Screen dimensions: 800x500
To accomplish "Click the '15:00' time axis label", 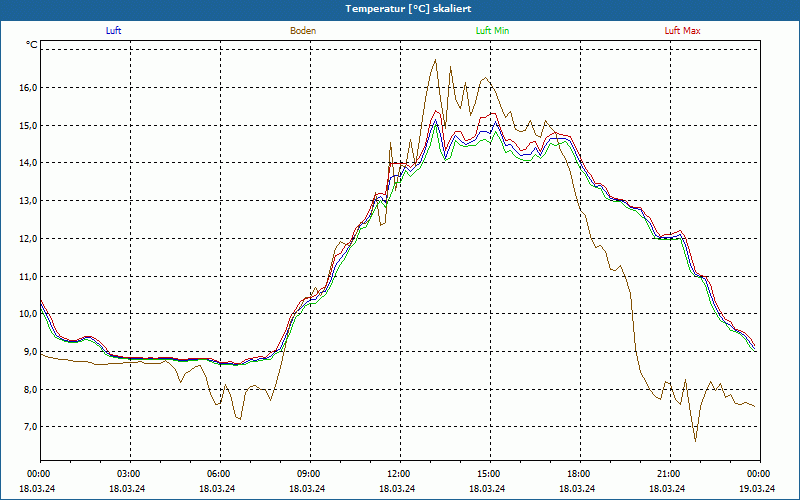I will click(488, 474).
